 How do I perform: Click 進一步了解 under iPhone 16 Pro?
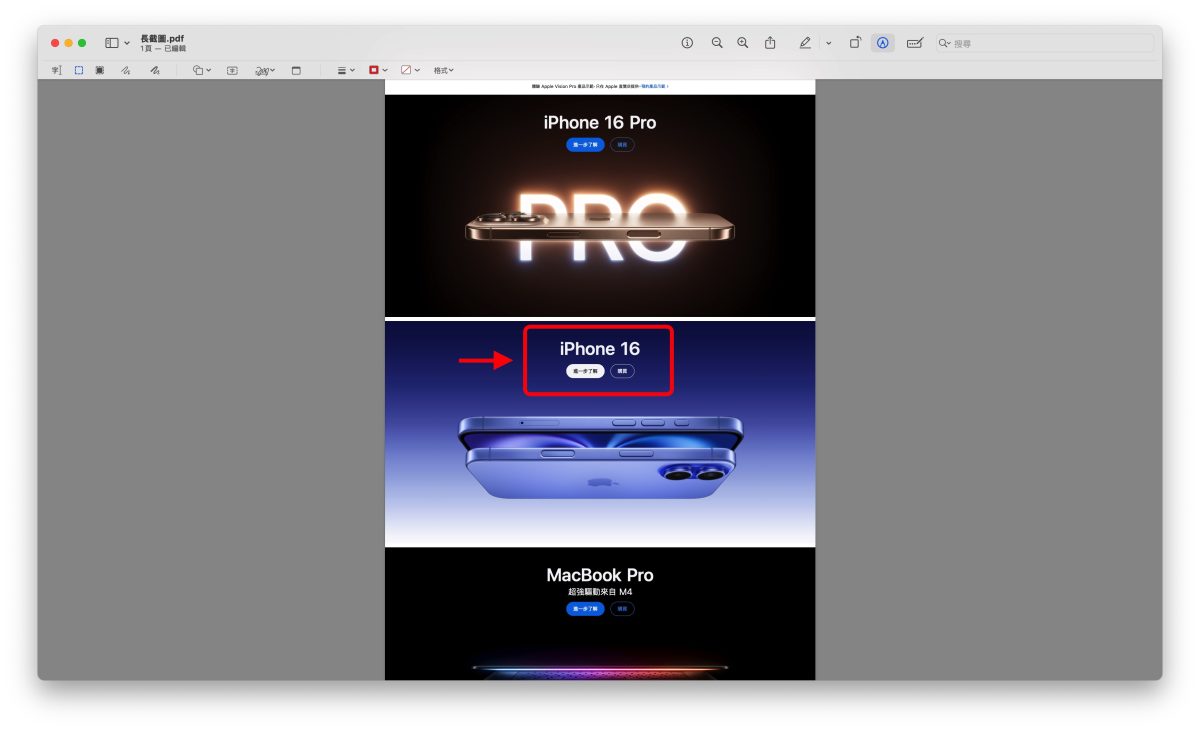click(585, 145)
